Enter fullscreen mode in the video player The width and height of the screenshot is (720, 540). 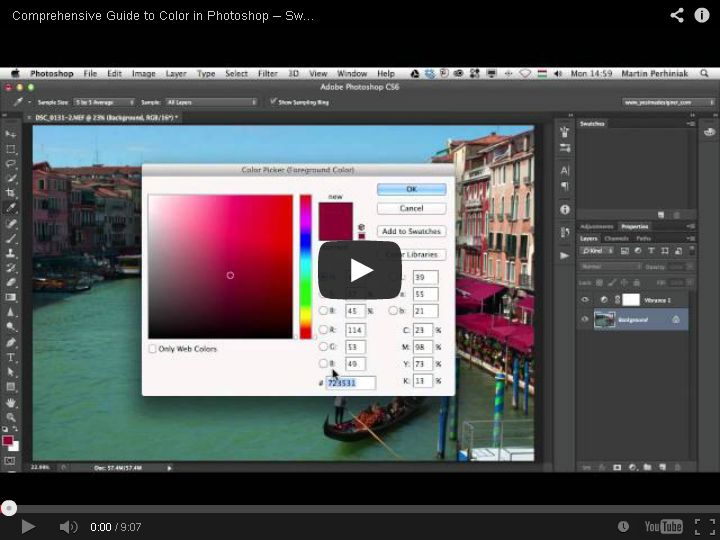701,527
